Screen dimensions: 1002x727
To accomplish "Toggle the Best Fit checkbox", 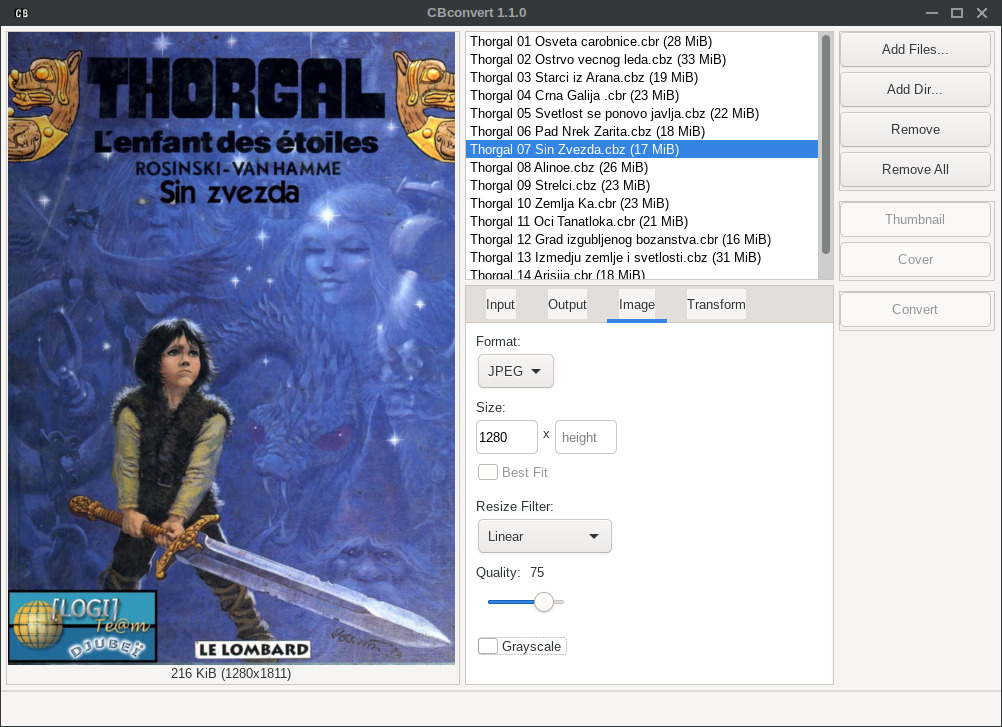I will 488,472.
